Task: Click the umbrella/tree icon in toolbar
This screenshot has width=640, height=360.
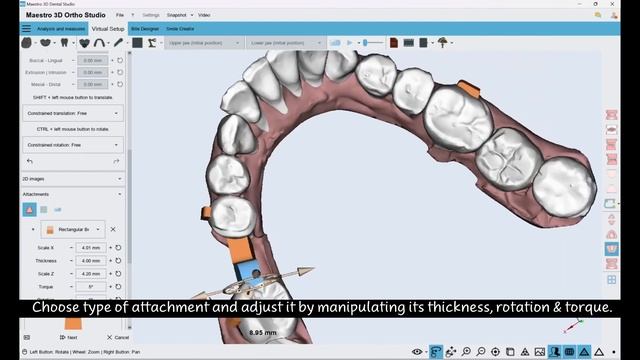Action: (x=443, y=42)
